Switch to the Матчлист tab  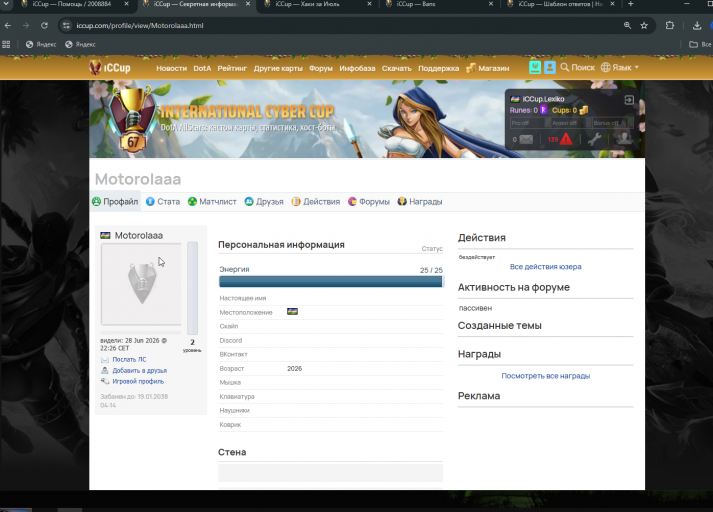pos(212,201)
